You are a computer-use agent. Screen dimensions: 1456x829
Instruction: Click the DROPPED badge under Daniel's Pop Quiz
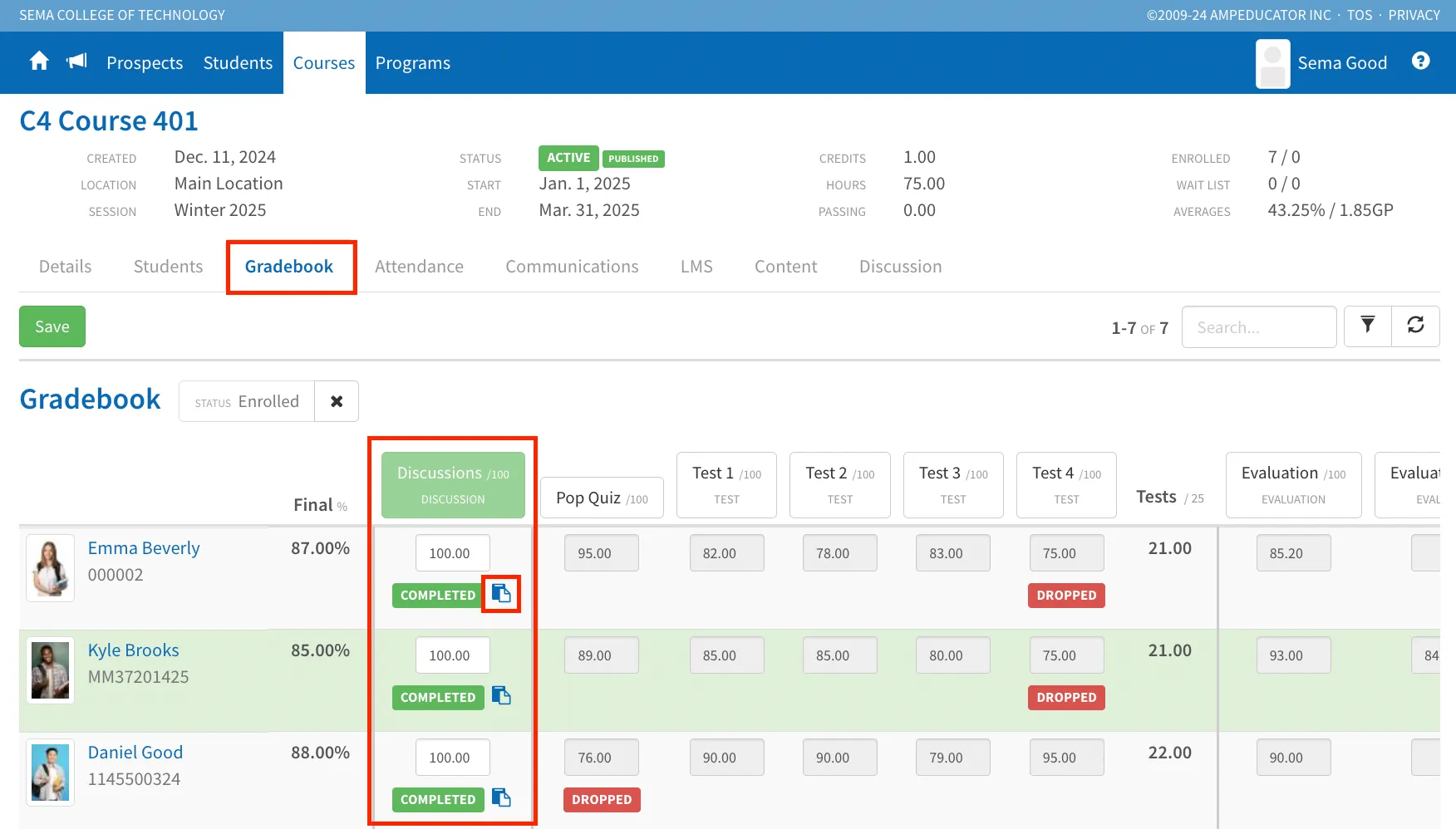coord(602,799)
